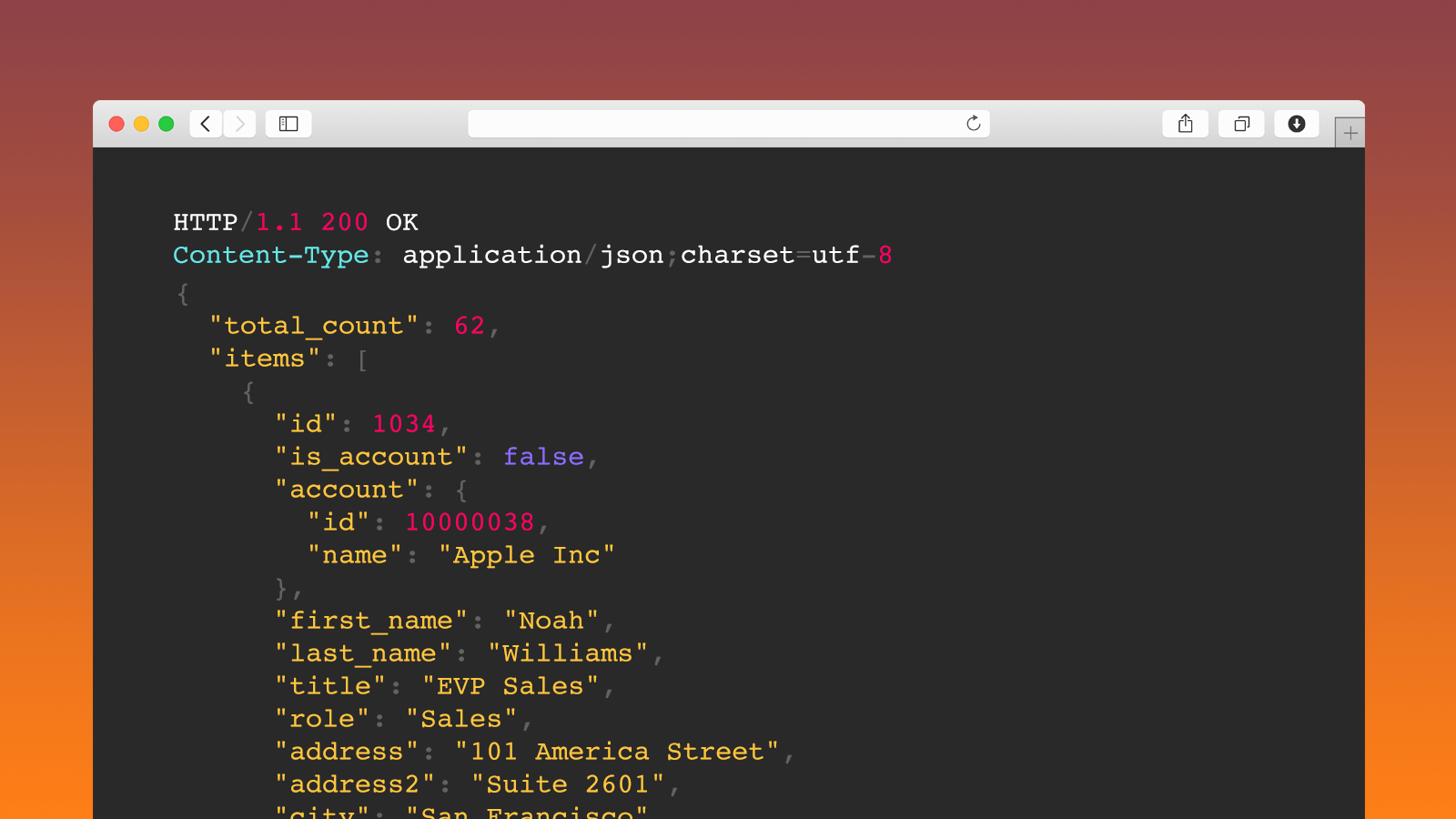The image size is (1456, 819).
Task: Click the "101 America Street" address value
Action: point(616,752)
